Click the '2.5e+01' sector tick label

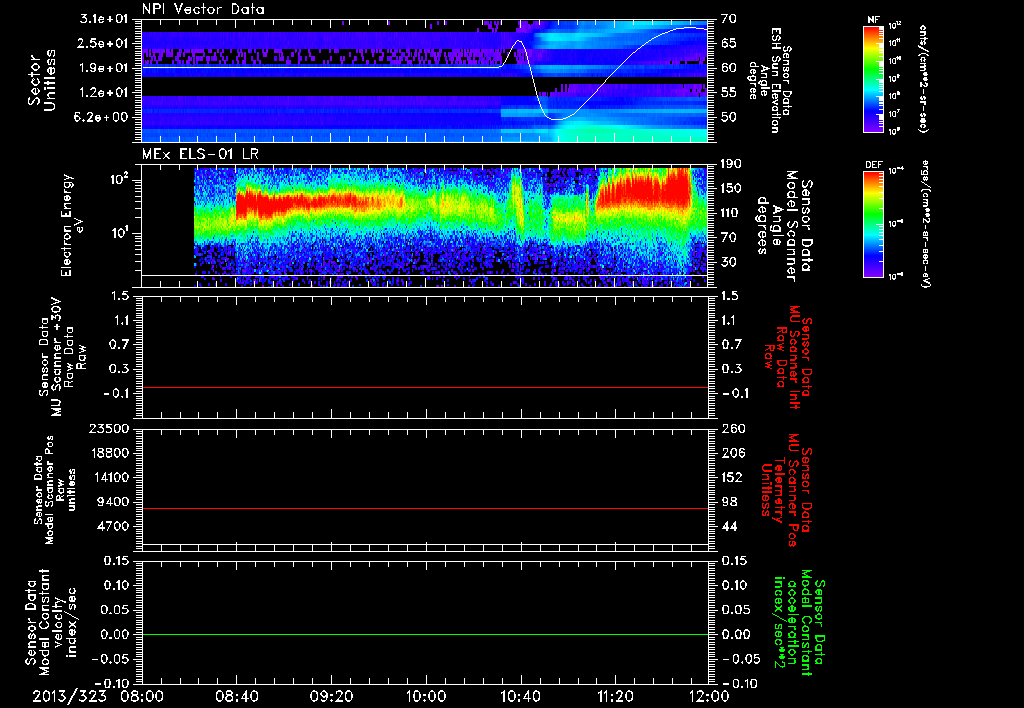[104, 43]
